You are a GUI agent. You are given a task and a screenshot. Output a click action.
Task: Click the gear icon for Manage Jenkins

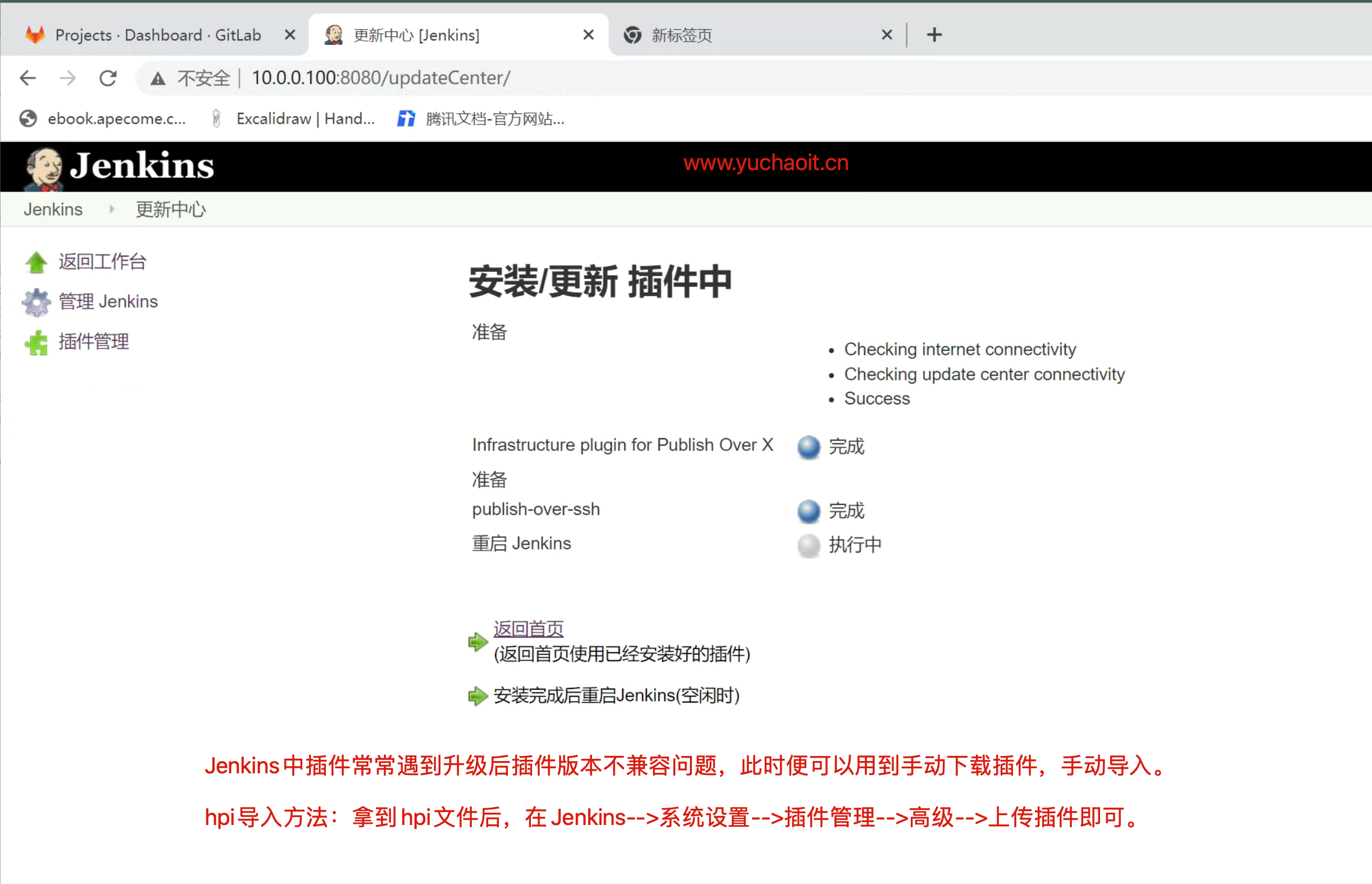click(x=36, y=302)
